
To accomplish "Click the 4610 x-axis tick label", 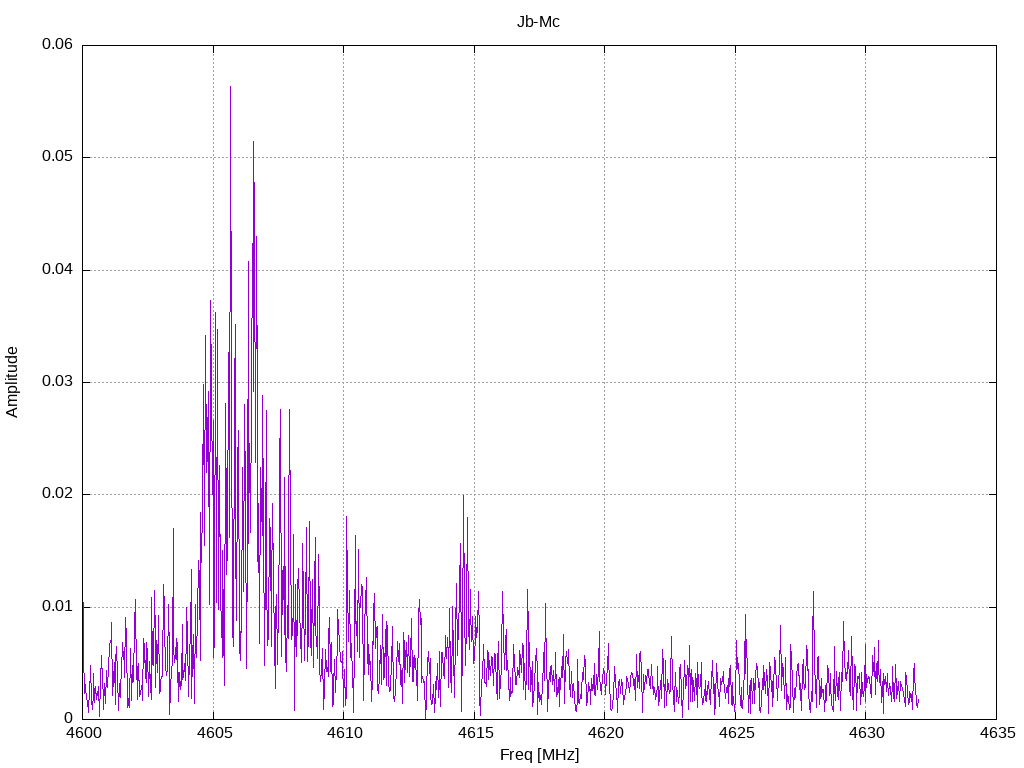I will tap(345, 733).
